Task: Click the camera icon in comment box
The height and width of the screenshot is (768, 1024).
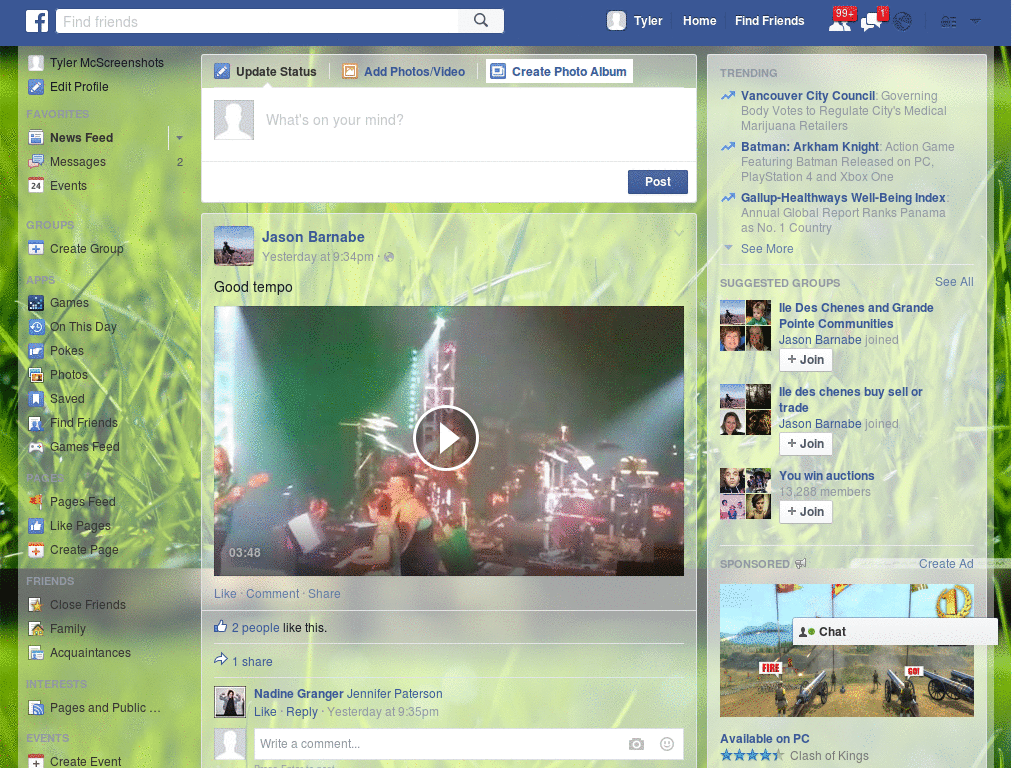Action: 636,744
